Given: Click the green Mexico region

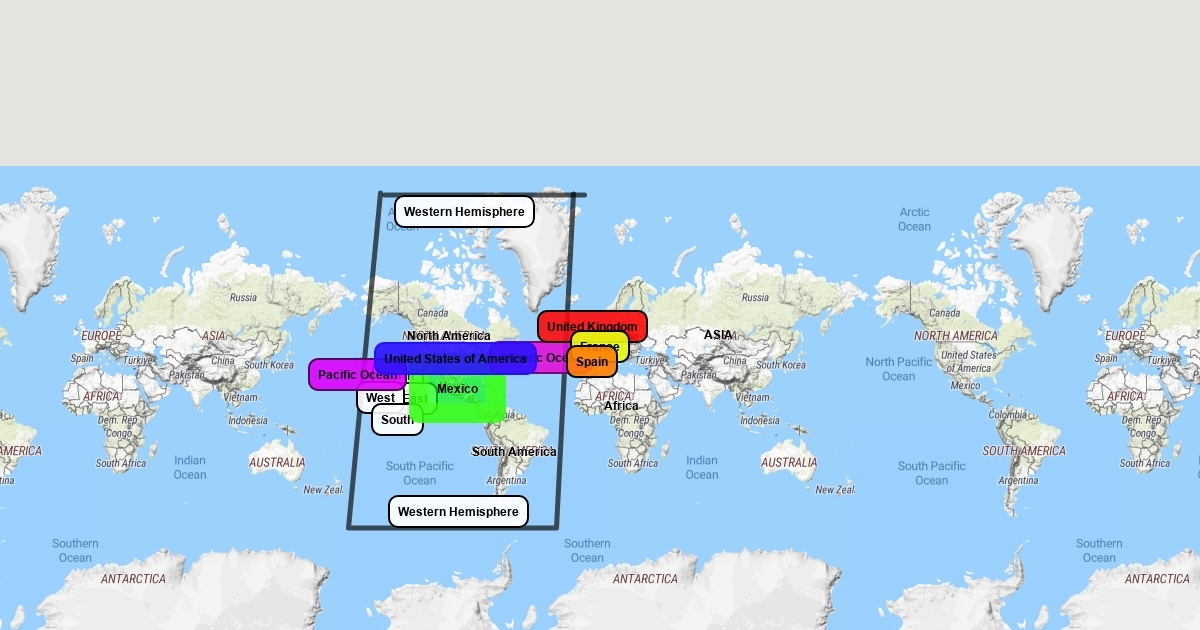Looking at the screenshot, I should point(468,402).
